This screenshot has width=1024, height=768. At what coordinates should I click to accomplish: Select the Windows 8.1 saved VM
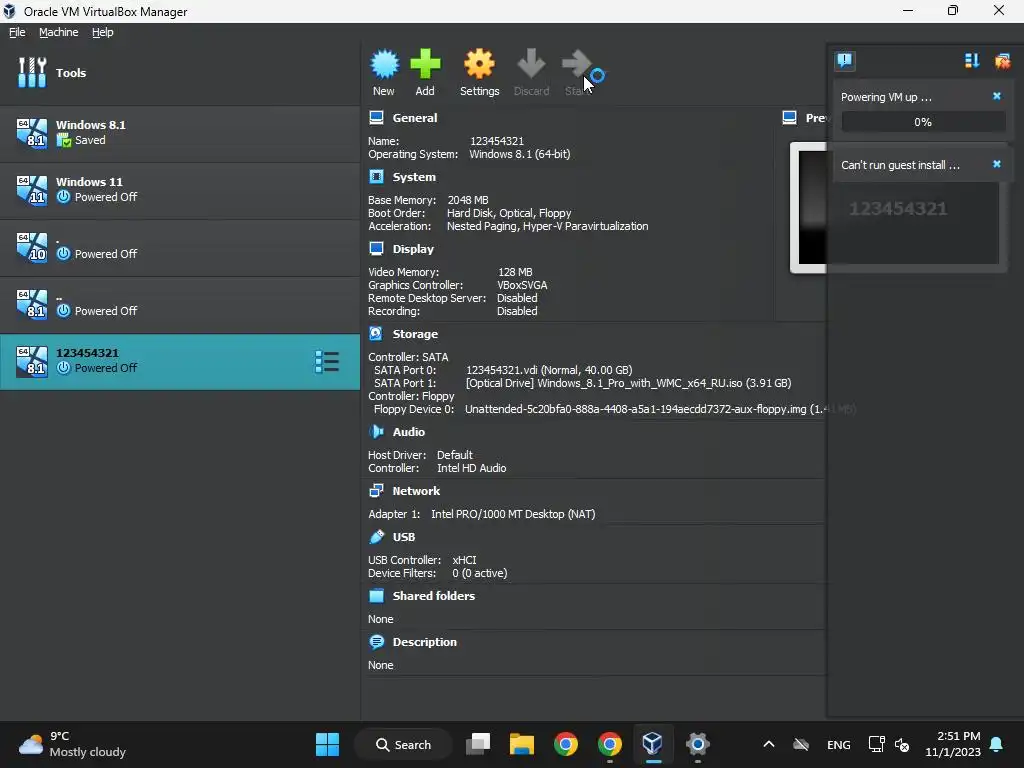180,133
